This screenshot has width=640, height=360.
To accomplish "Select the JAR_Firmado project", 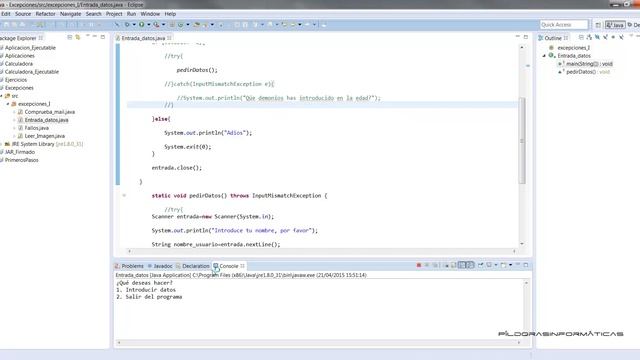I will pyautogui.click(x=20, y=152).
